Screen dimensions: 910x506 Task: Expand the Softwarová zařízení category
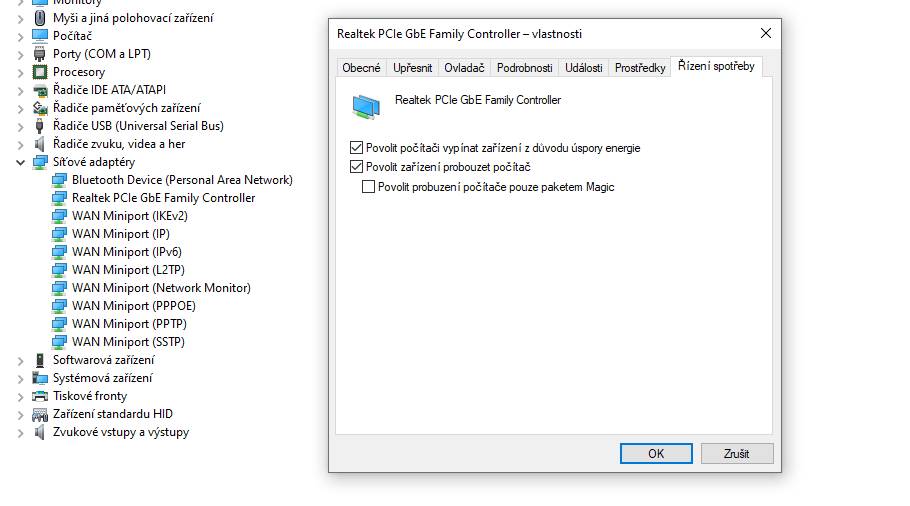pos(20,361)
